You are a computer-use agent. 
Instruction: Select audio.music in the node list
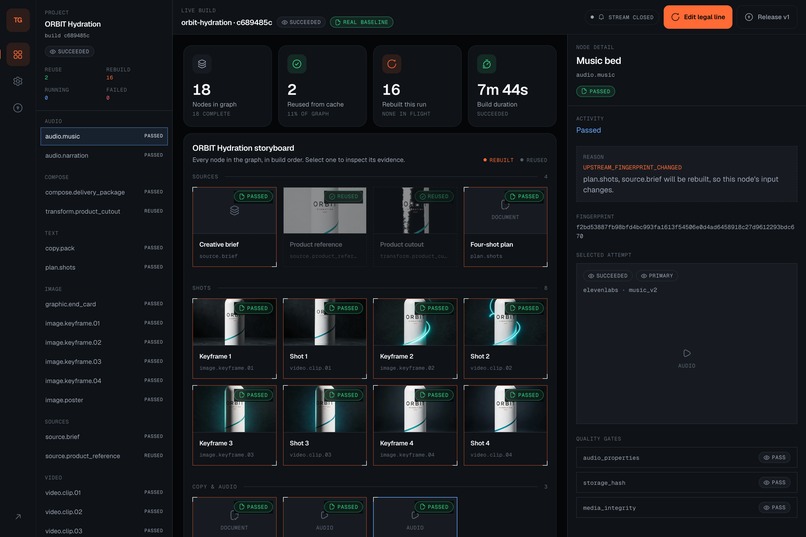(x=104, y=136)
